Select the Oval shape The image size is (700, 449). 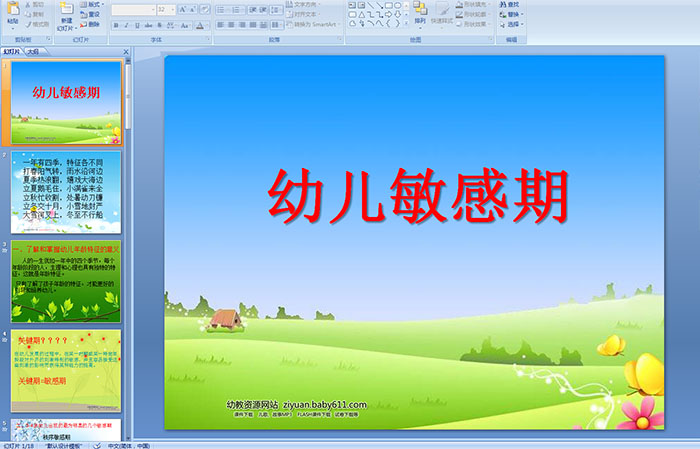point(398,5)
